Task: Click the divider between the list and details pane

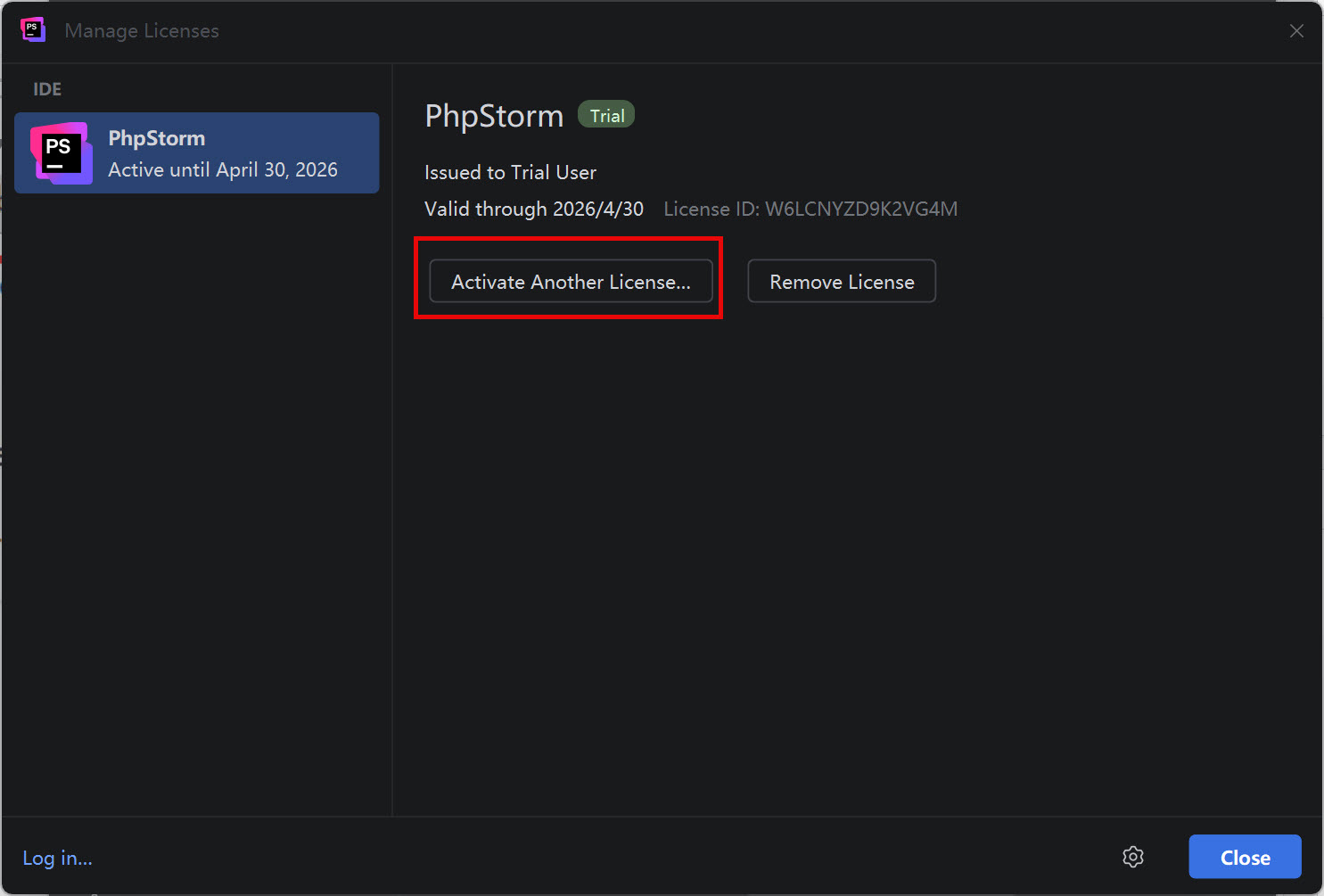Action: coord(392,446)
